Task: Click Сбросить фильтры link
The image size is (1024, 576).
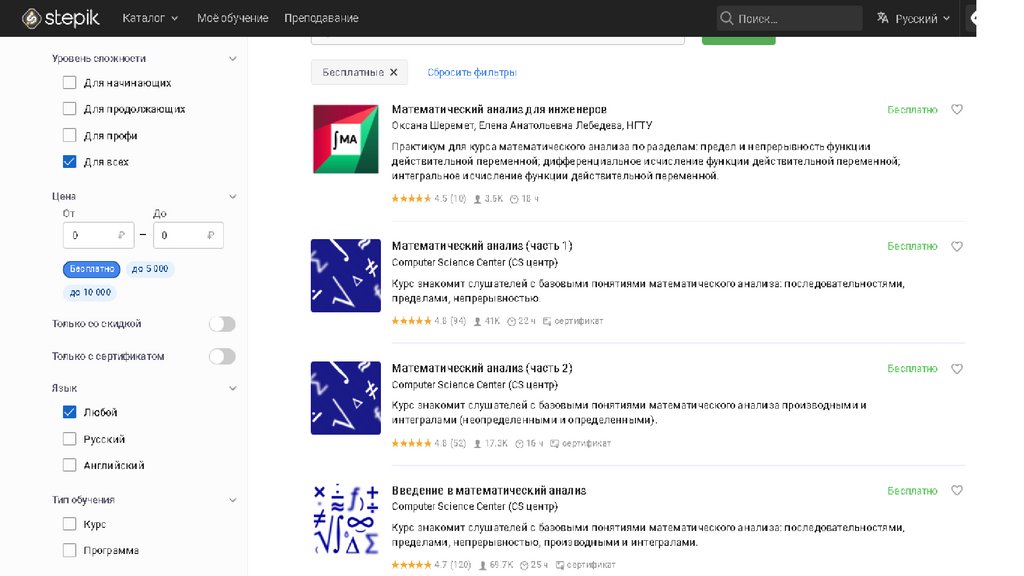Action: (471, 72)
